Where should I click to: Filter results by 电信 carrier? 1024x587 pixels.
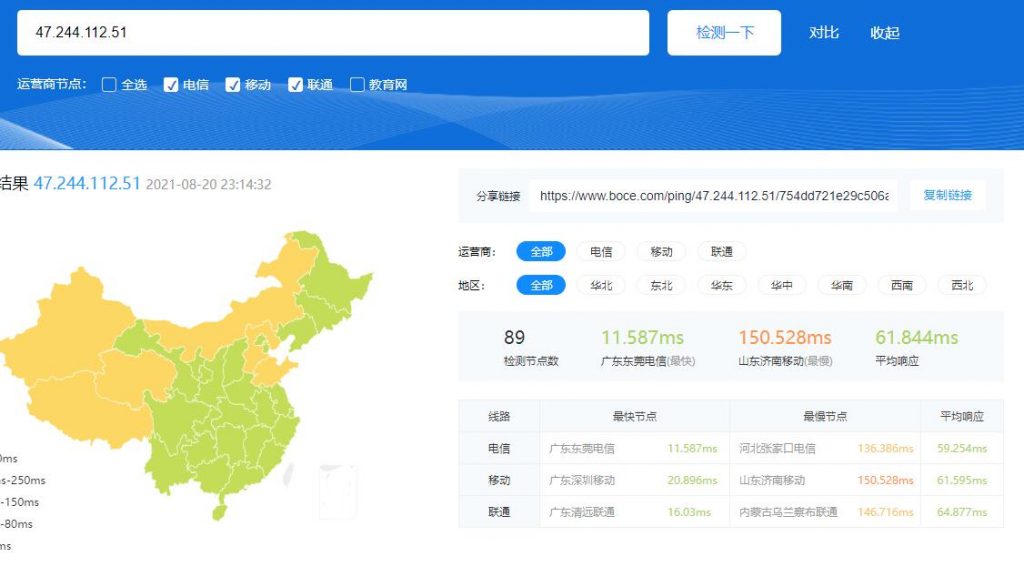[x=601, y=251]
